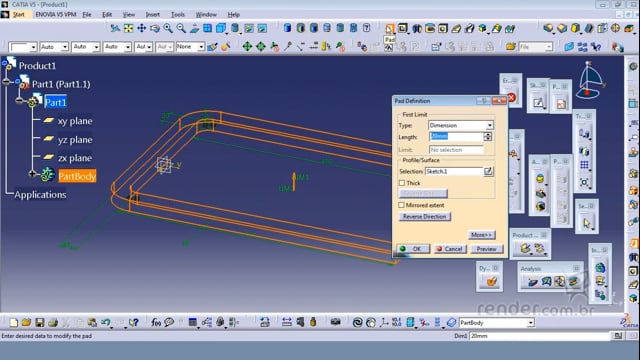Click Cancel in Pad Definition
Viewport: 640px width, 360px height.
coord(449,249)
